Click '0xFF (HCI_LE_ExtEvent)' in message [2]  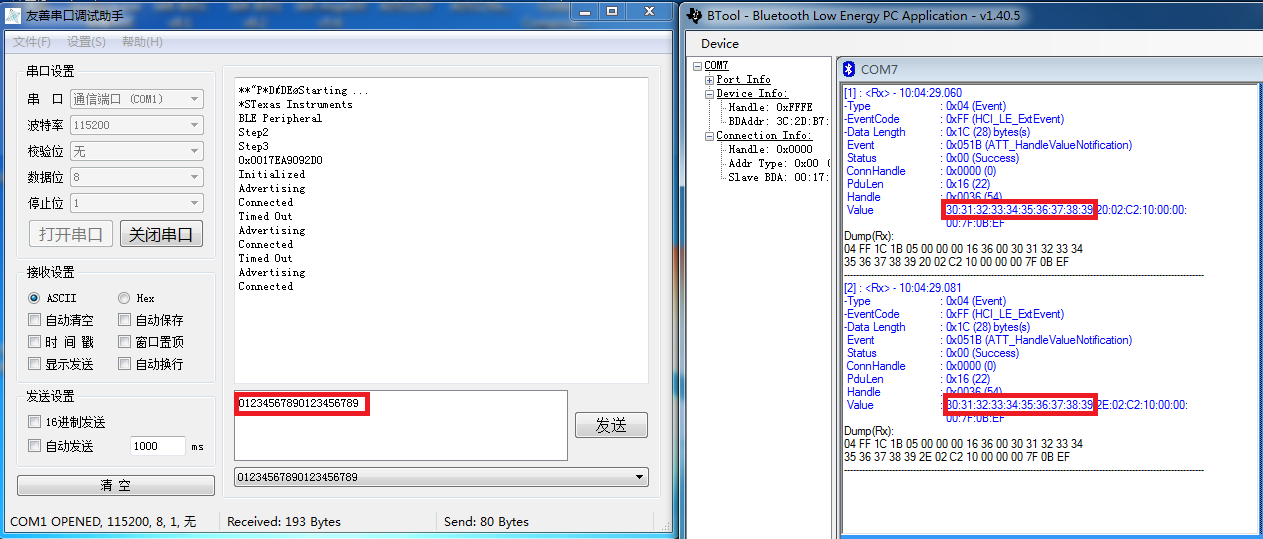1005,314
